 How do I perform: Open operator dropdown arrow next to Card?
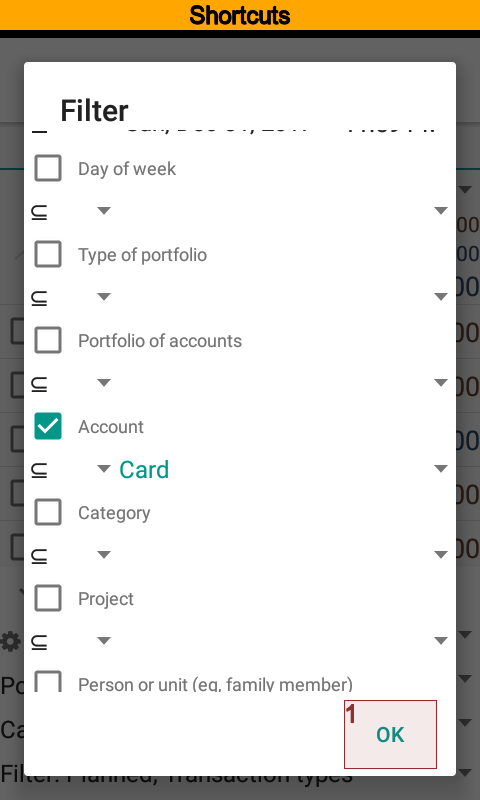(x=104, y=468)
